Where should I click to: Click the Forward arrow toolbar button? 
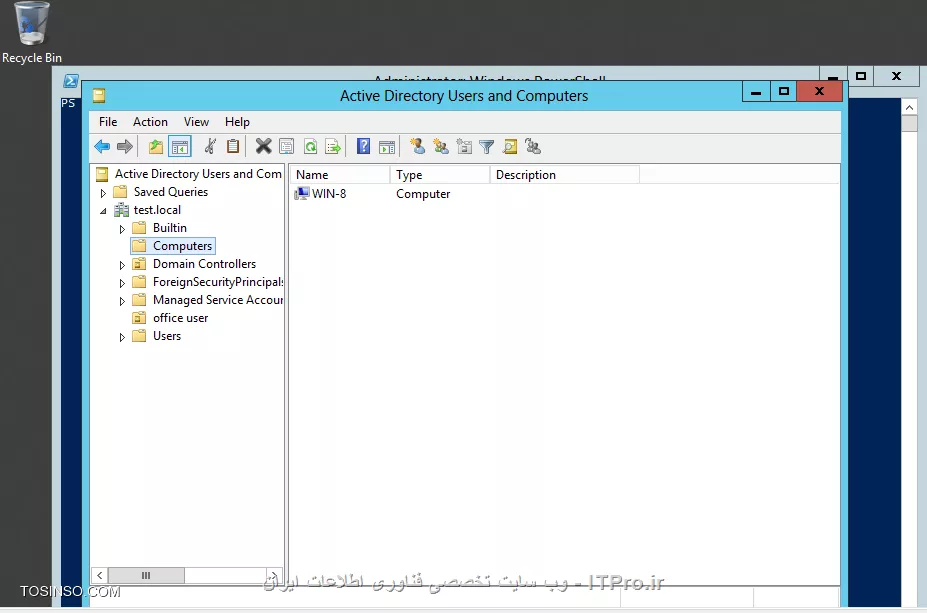pyautogui.click(x=125, y=146)
